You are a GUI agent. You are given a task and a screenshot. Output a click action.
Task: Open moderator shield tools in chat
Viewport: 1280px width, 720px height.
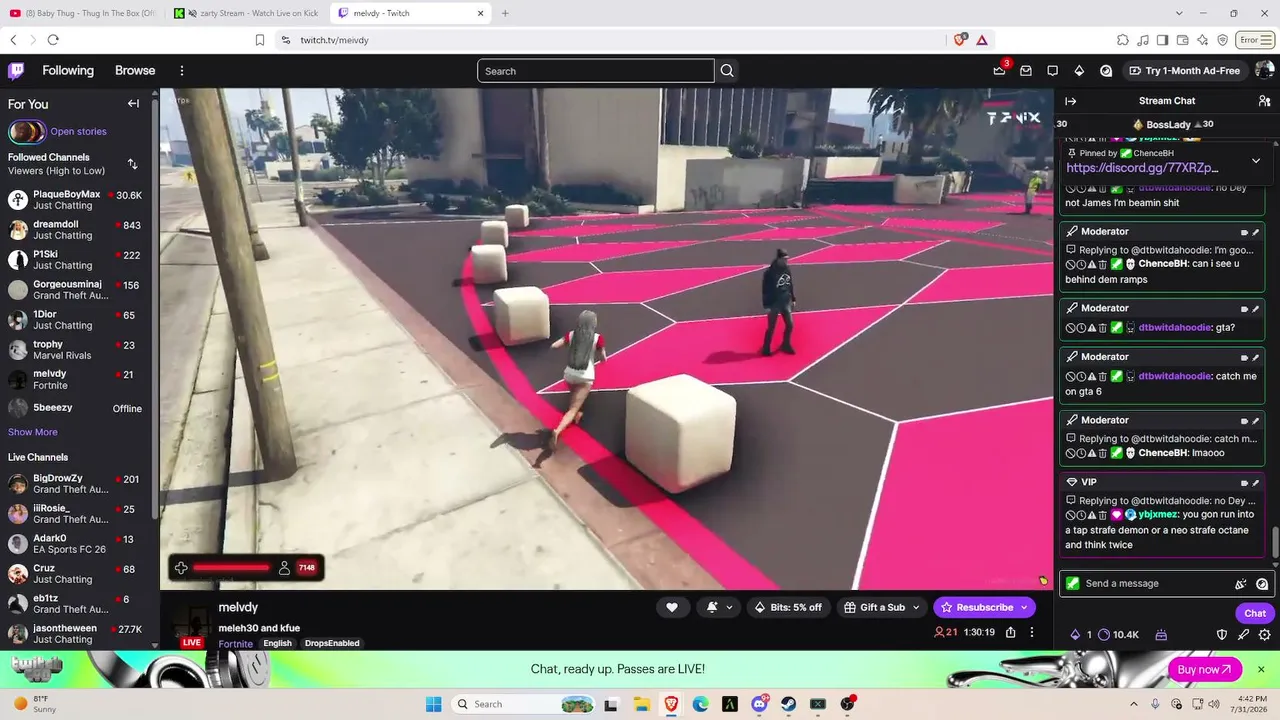(1221, 635)
